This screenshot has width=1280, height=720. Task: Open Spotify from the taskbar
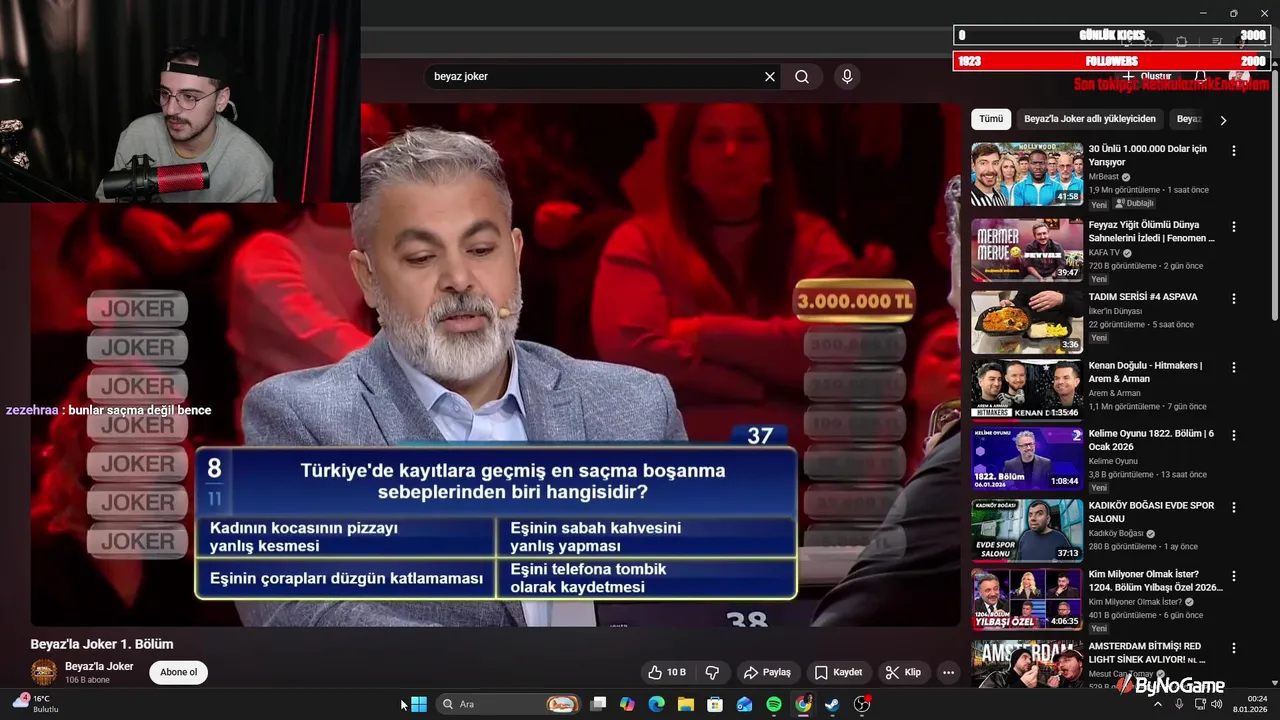tap(774, 704)
